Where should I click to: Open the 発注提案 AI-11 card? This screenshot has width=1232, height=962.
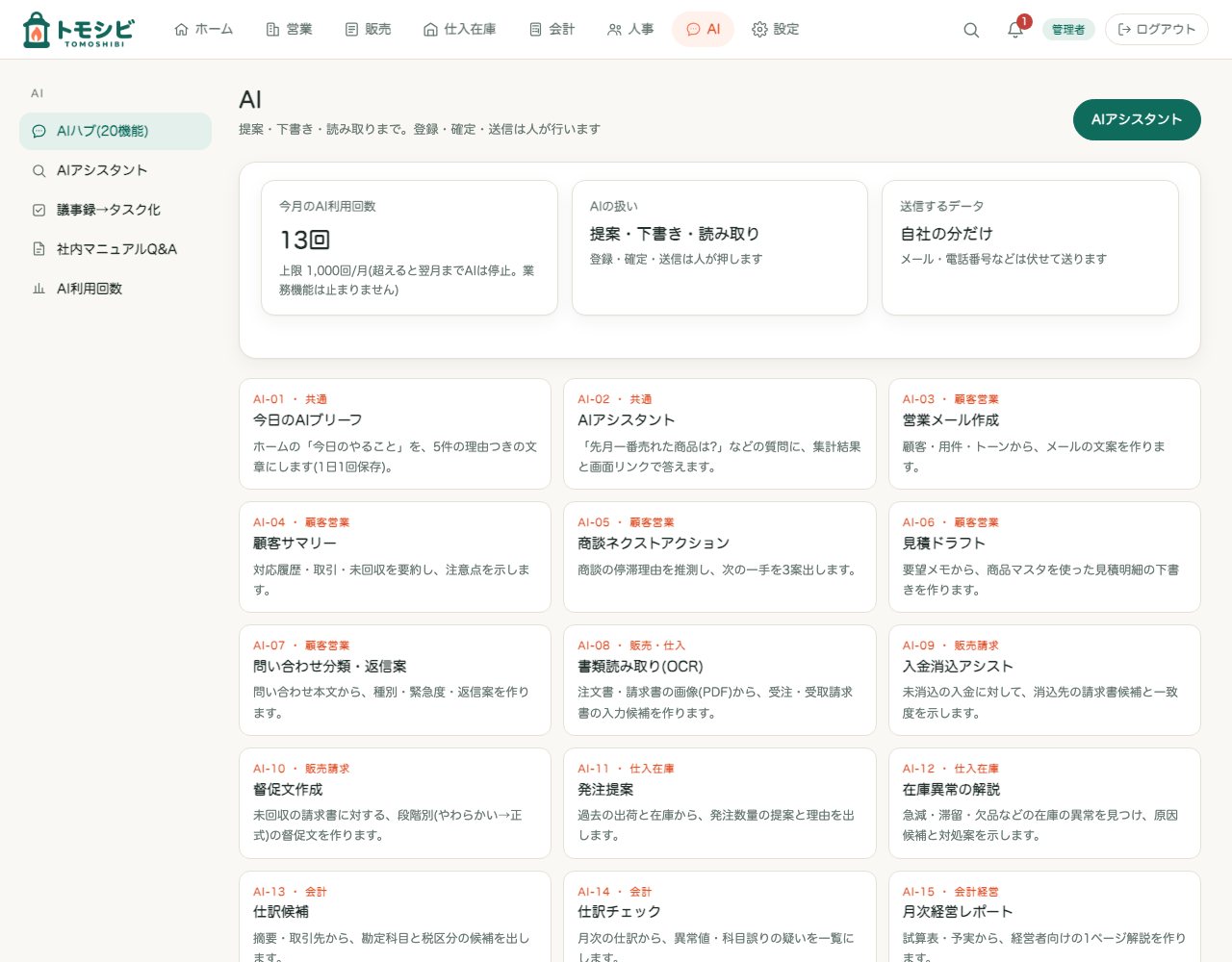click(720, 803)
